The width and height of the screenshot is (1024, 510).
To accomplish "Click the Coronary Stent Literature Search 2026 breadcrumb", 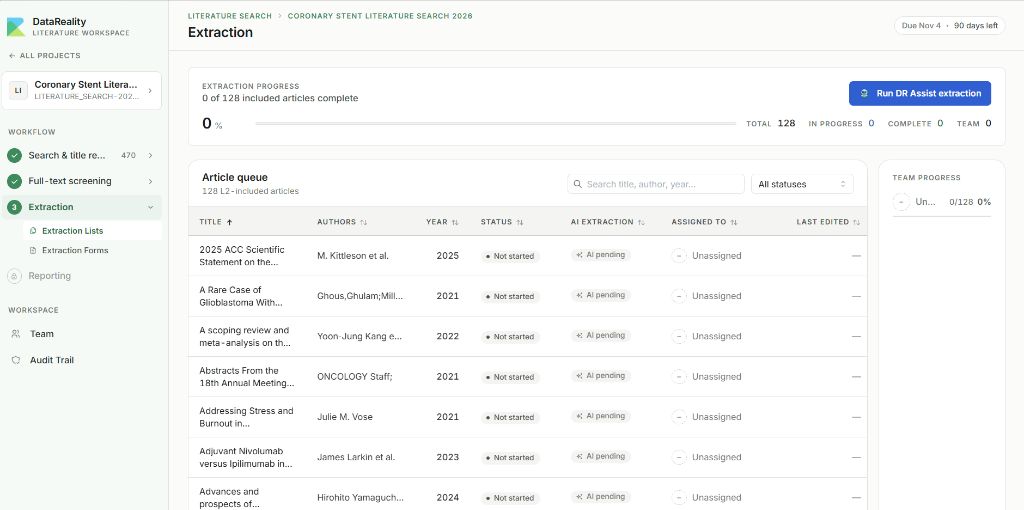I will [x=380, y=16].
